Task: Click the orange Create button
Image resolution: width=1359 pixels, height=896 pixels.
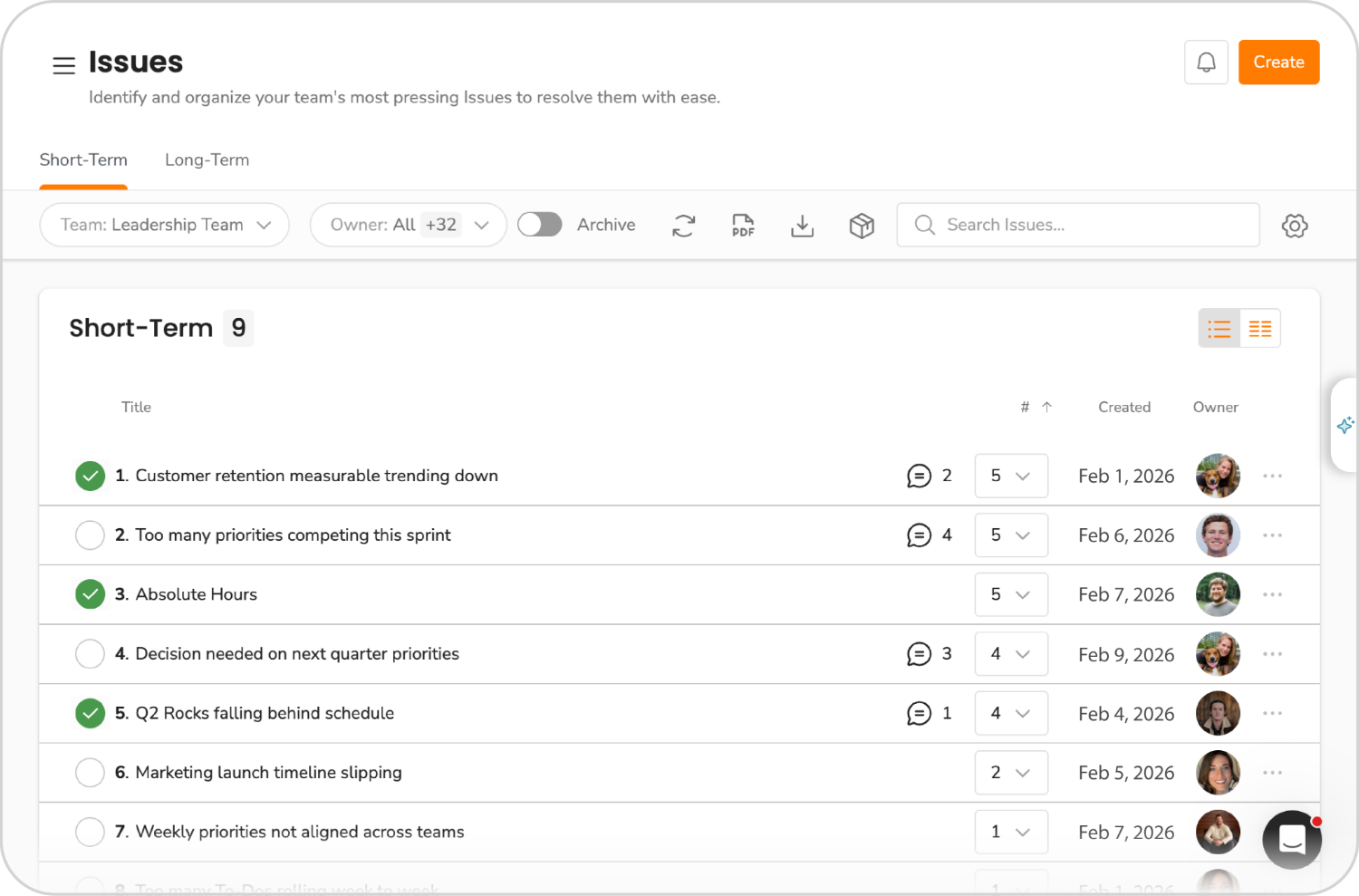Action: coord(1278,63)
